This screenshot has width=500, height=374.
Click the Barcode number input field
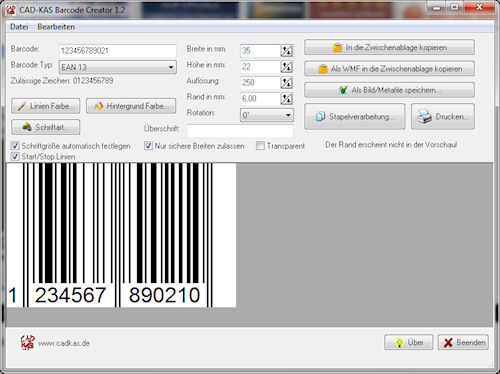click(117, 51)
